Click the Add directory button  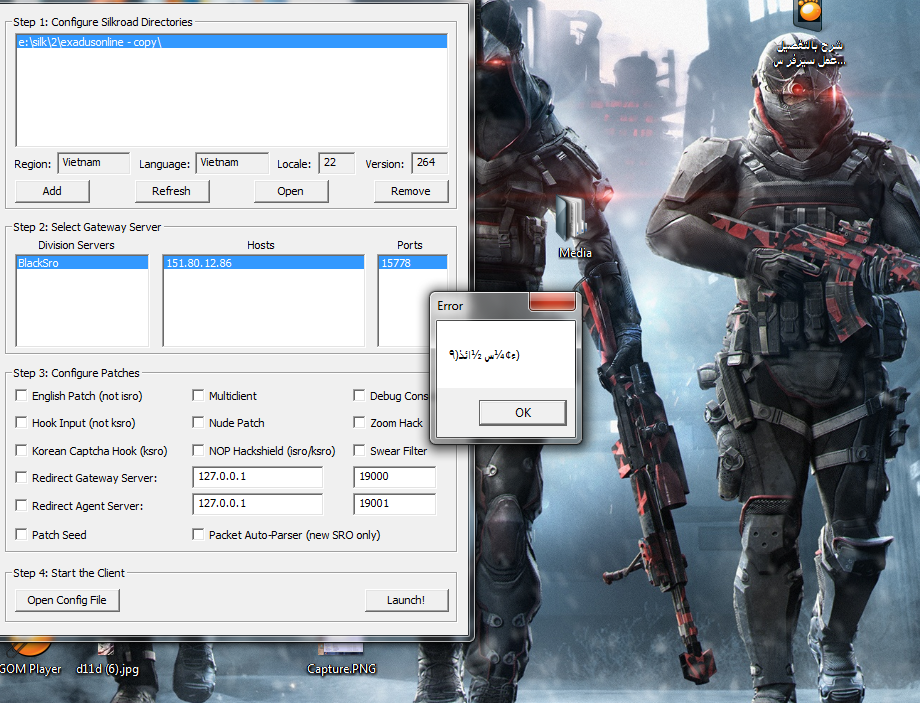tap(52, 191)
